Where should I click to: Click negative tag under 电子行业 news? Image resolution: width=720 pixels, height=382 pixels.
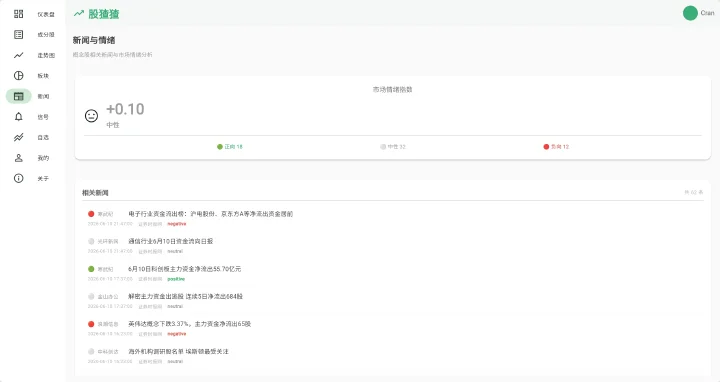177,224
